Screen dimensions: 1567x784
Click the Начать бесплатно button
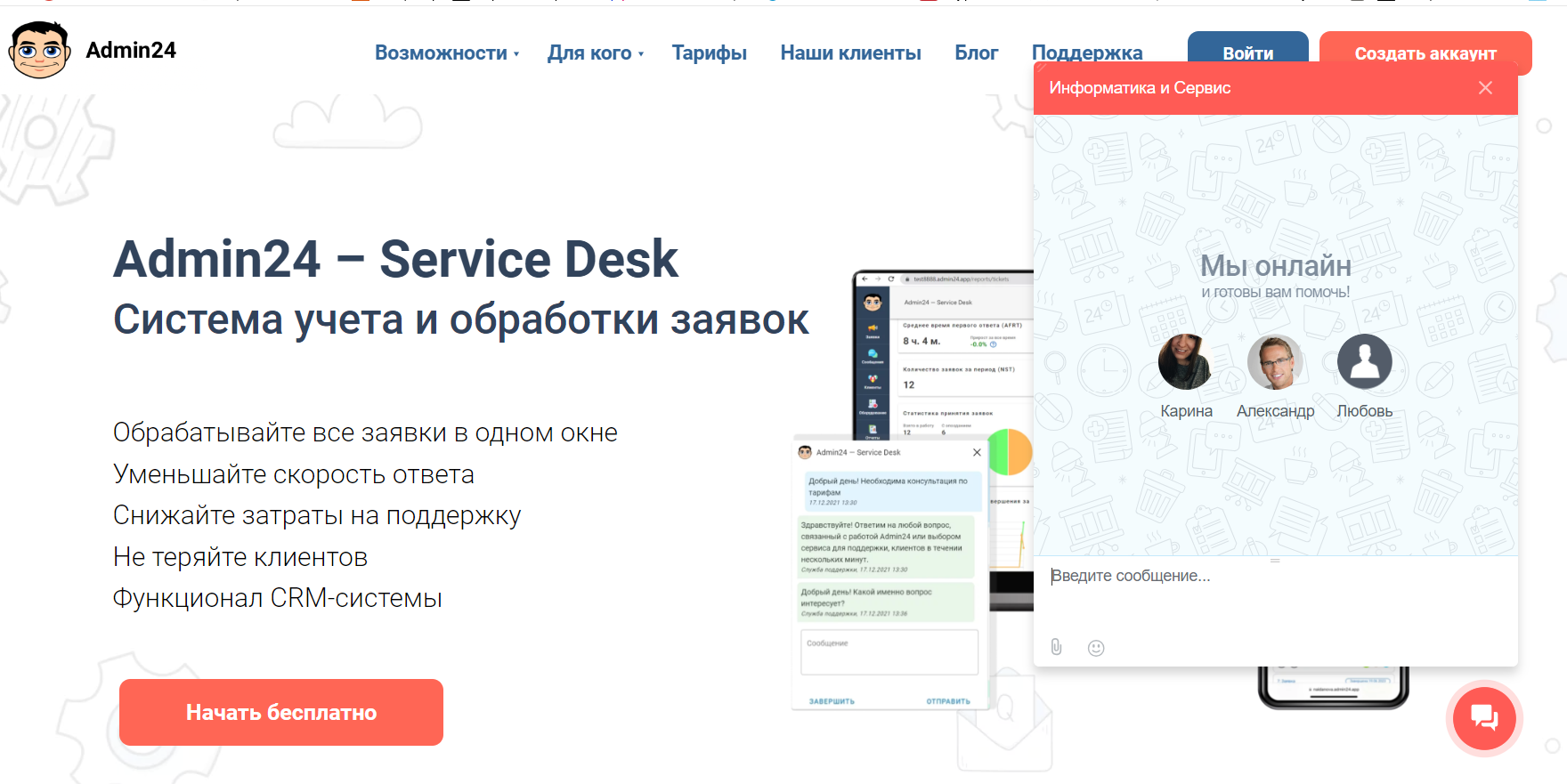pyautogui.click(x=281, y=712)
